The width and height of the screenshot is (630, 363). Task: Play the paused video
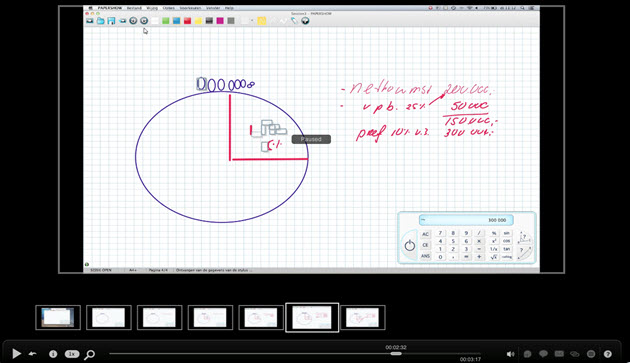(16, 353)
